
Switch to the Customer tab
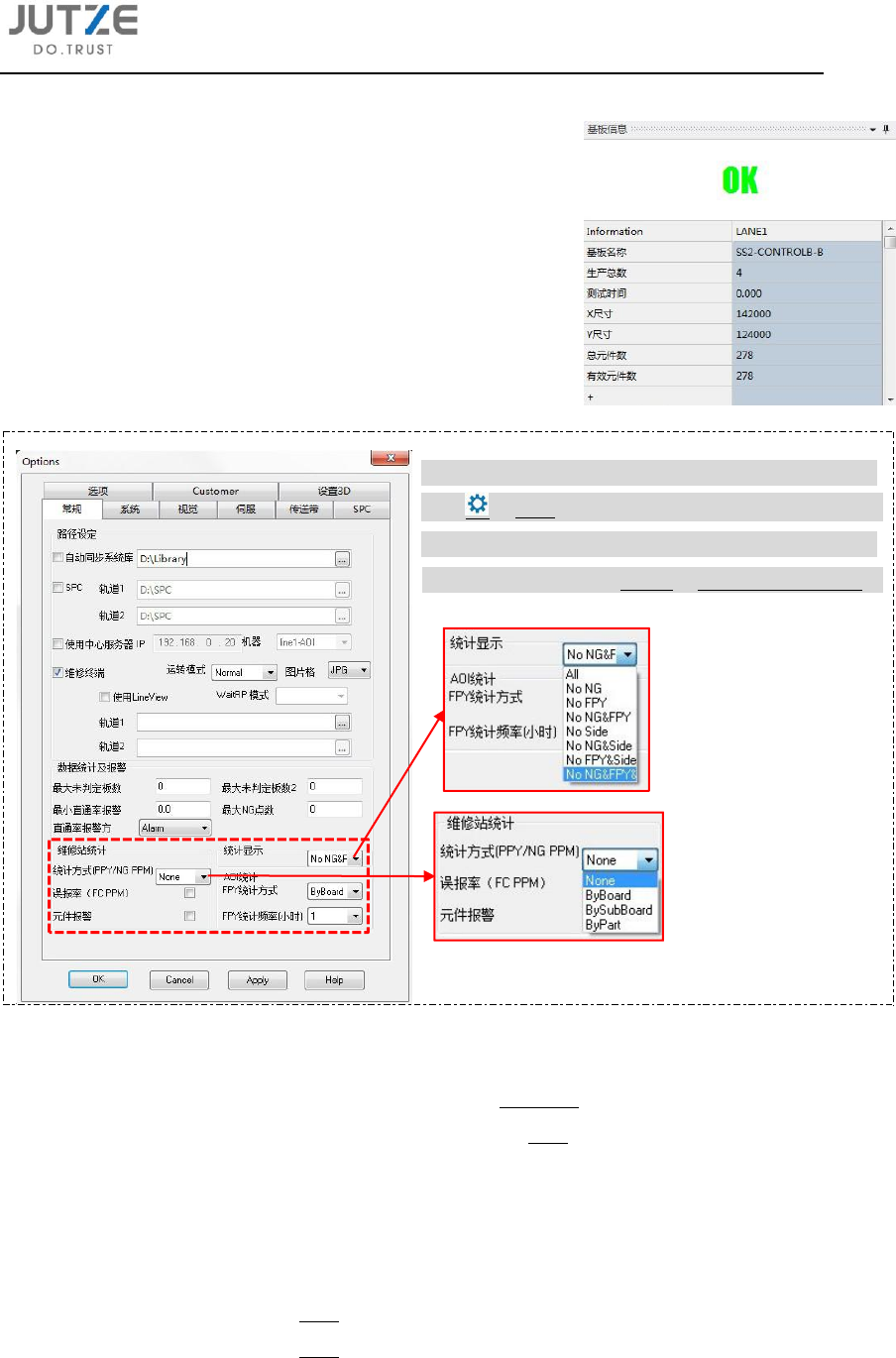point(215,491)
